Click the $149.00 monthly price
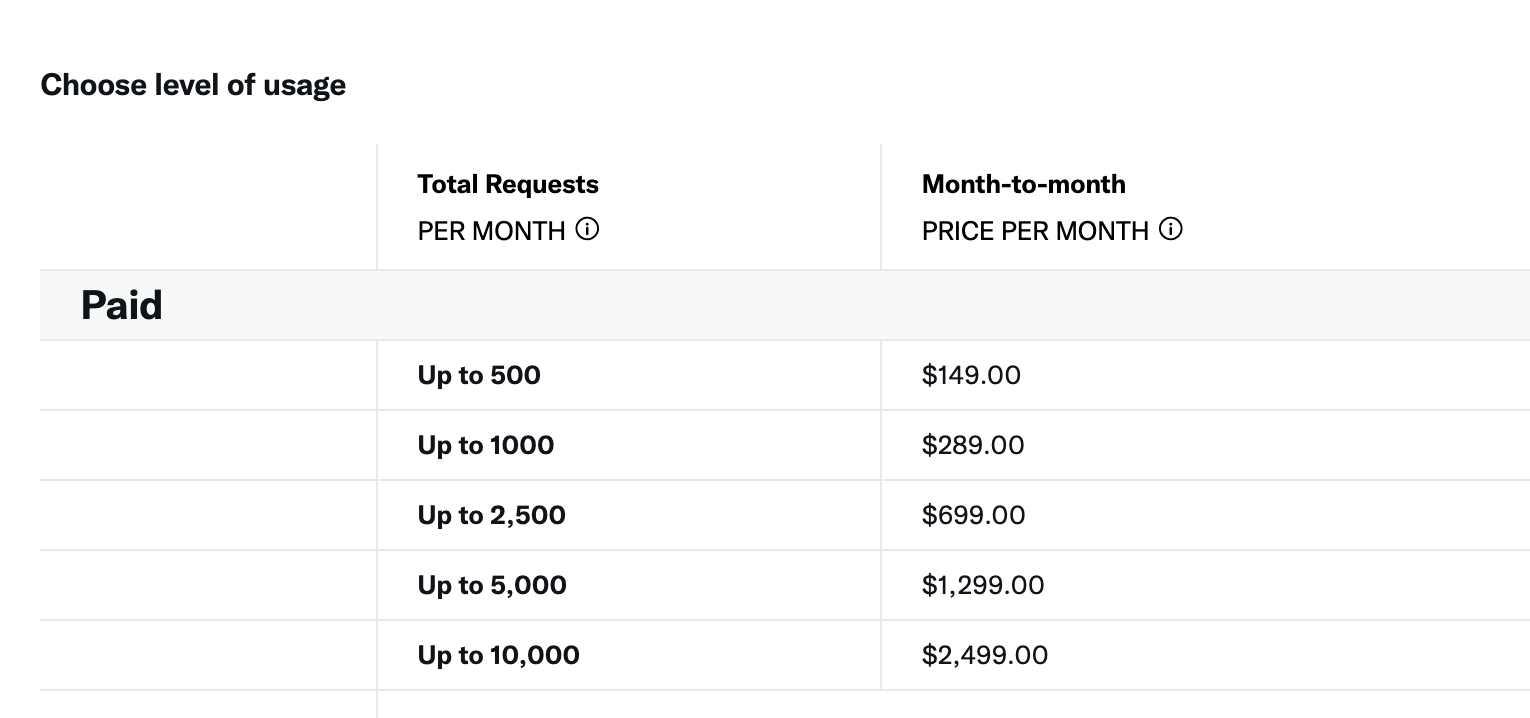The image size is (1530, 718). coord(971,375)
